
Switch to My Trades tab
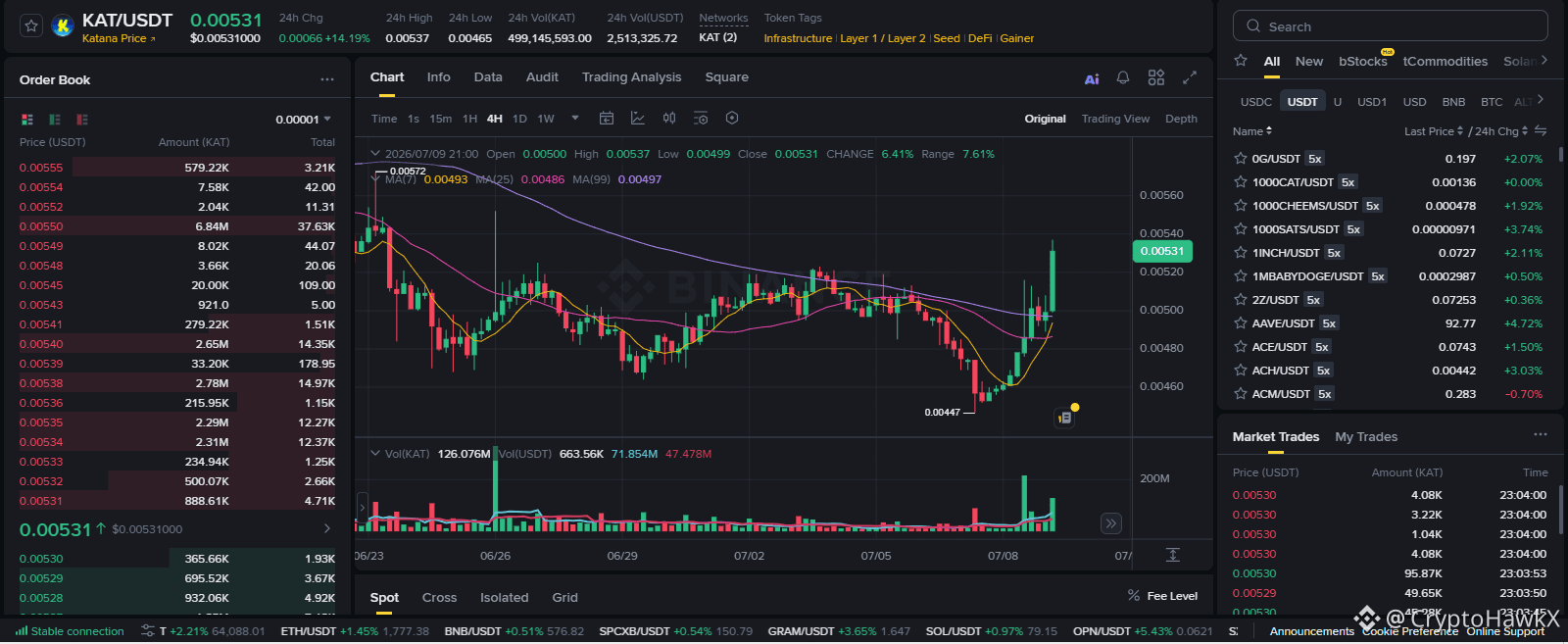click(1366, 436)
